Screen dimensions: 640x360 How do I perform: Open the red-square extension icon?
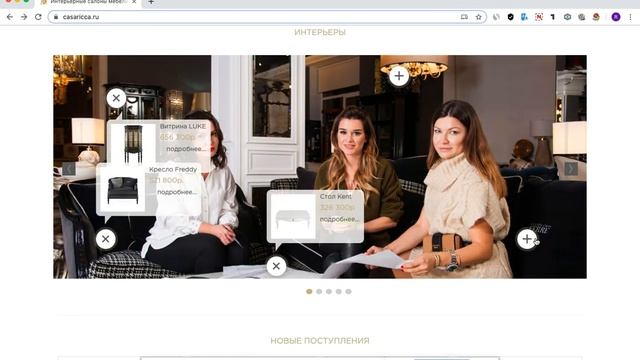point(539,17)
